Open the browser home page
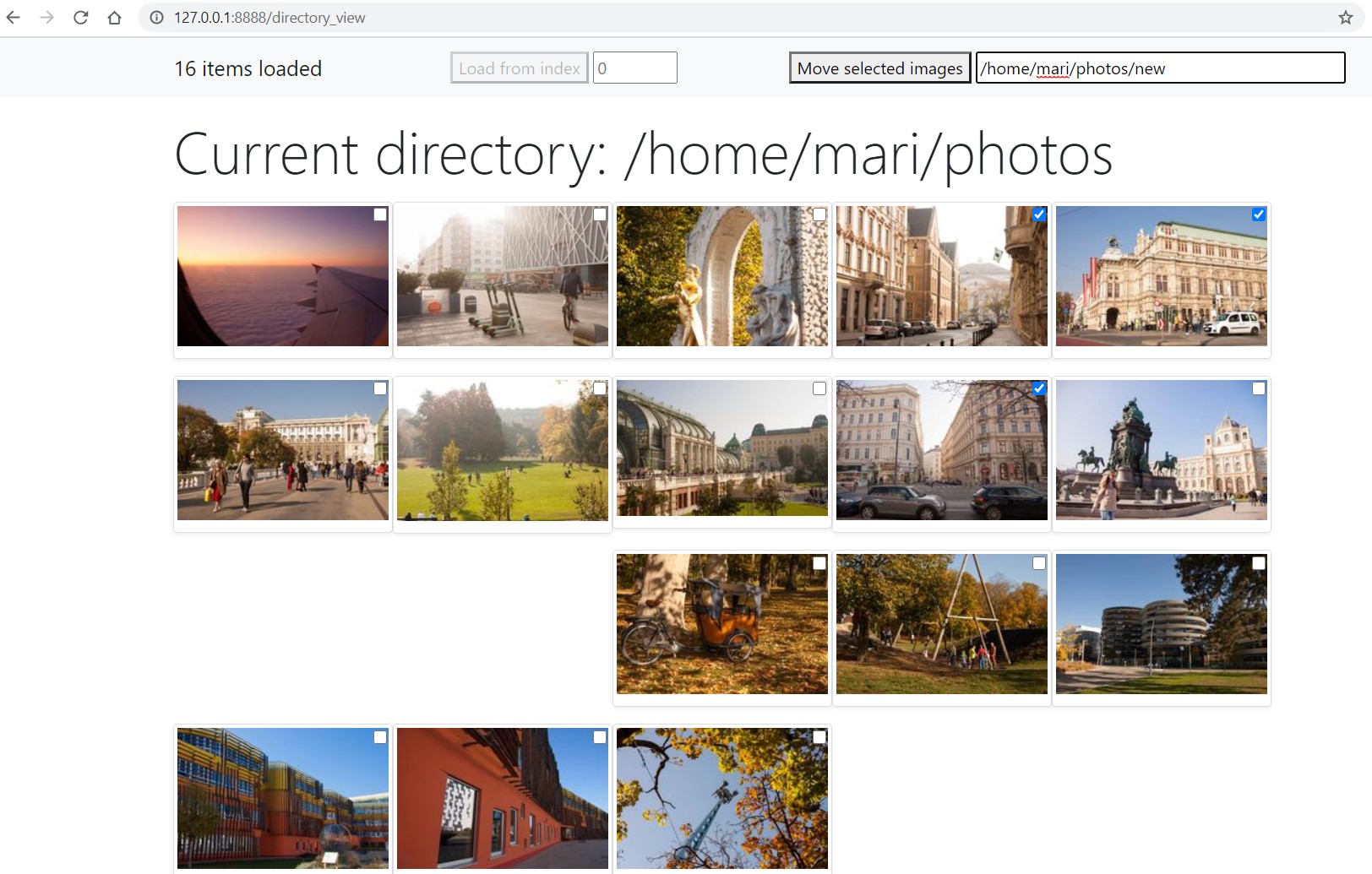Image resolution: width=1372 pixels, height=874 pixels. (x=115, y=17)
